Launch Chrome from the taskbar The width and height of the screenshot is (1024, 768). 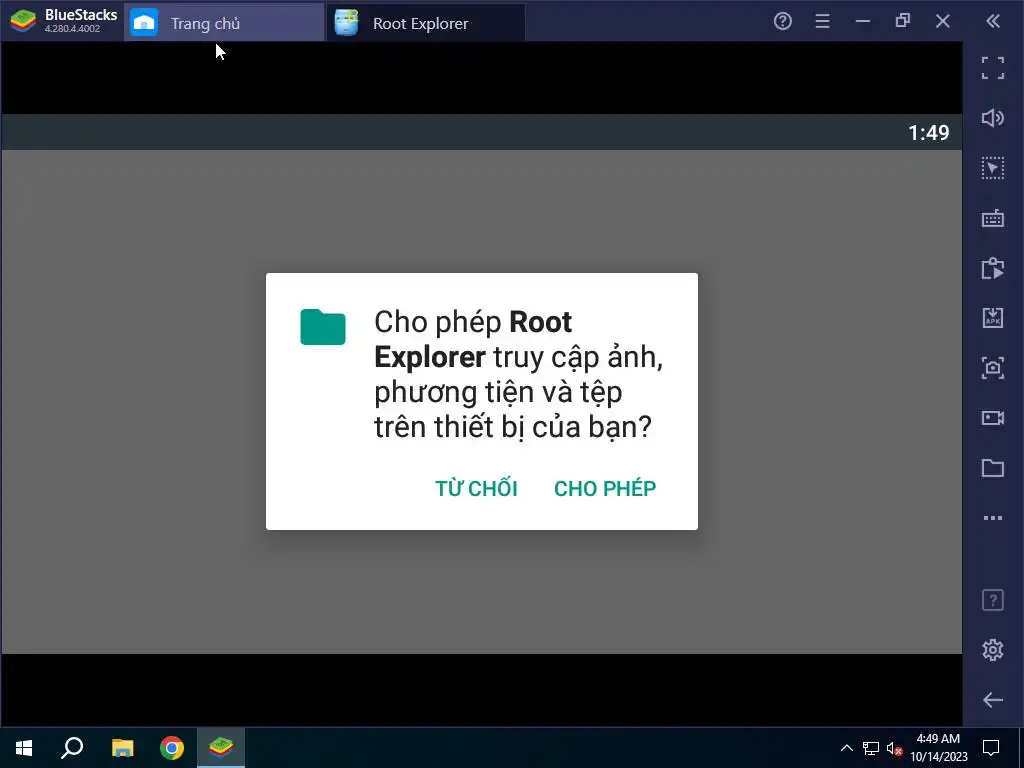172,748
